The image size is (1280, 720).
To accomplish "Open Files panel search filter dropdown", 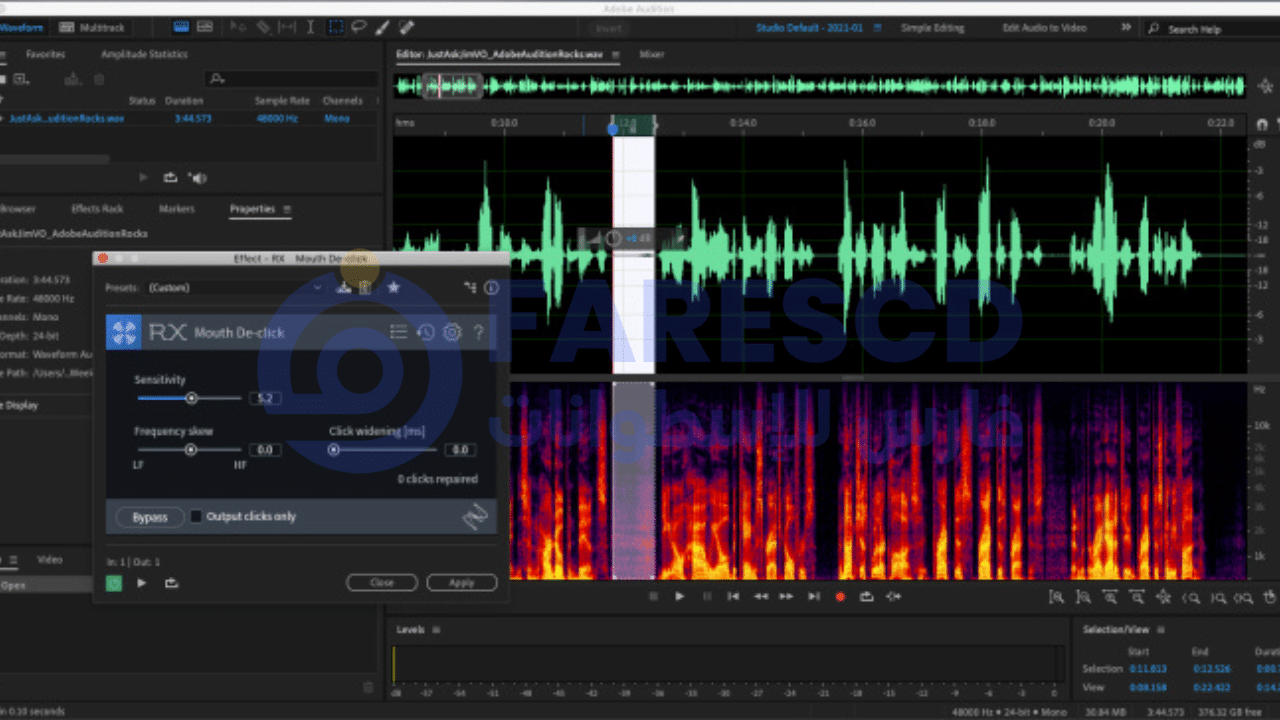I will 217,79.
